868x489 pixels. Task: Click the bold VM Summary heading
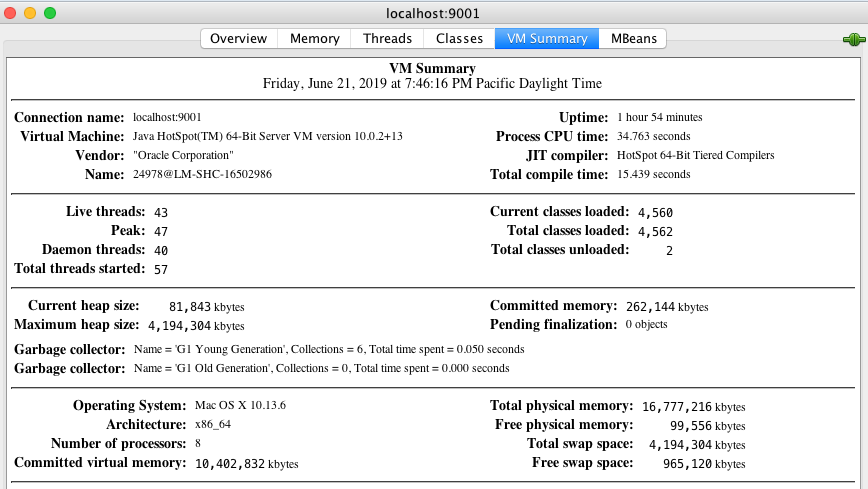432,68
